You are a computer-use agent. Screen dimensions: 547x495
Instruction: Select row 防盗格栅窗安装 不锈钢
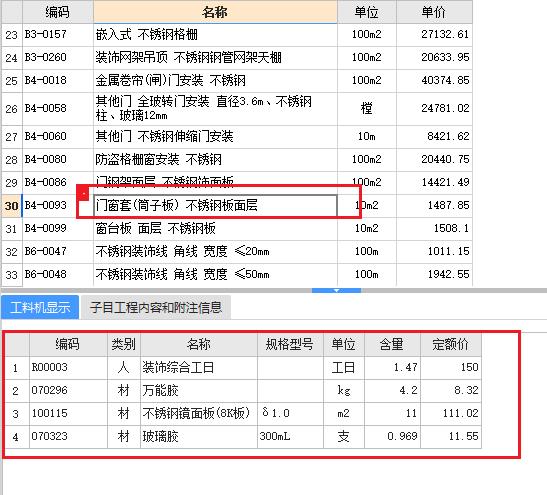(x=237, y=159)
